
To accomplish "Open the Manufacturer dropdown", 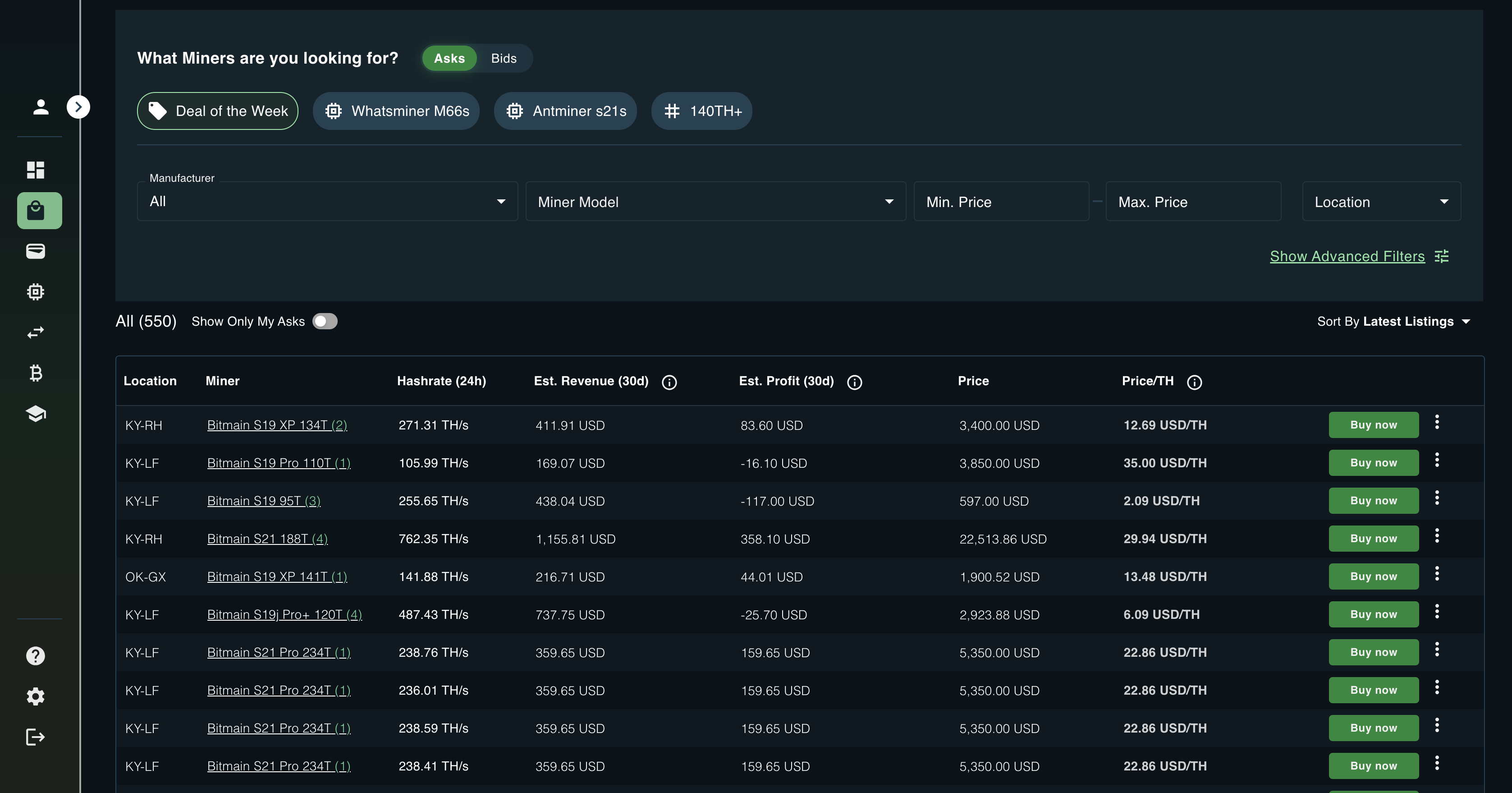I will click(x=327, y=202).
